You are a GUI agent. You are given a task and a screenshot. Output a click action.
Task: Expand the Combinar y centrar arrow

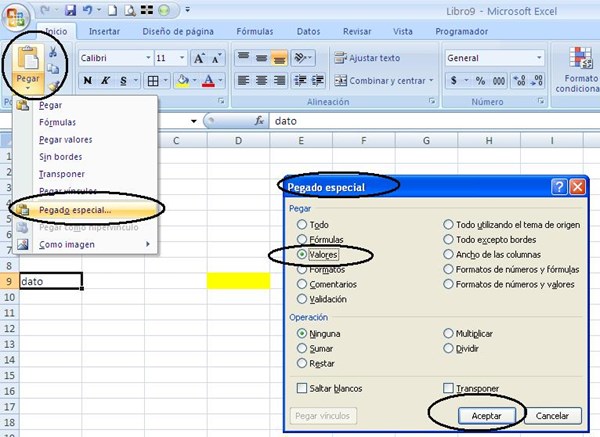[431, 81]
